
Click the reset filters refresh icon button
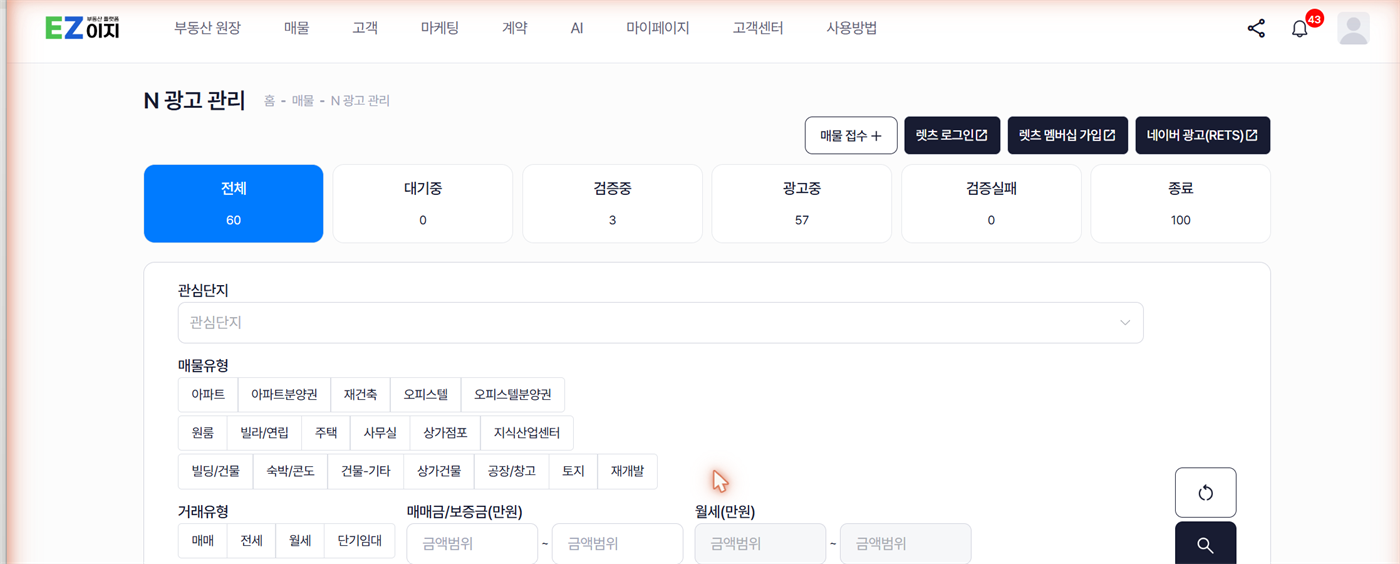pos(1205,492)
